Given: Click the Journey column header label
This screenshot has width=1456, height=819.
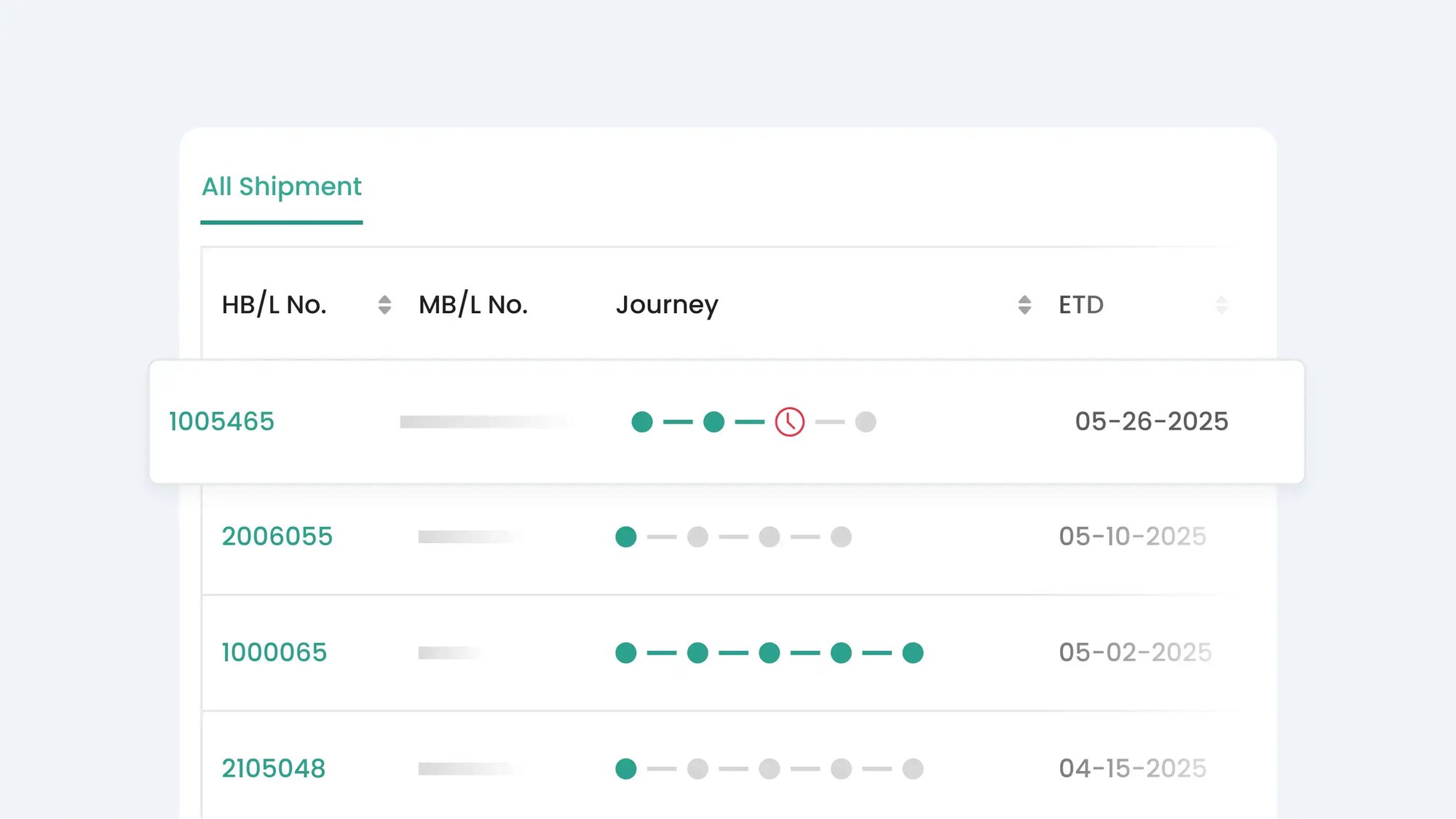Looking at the screenshot, I should 666,304.
